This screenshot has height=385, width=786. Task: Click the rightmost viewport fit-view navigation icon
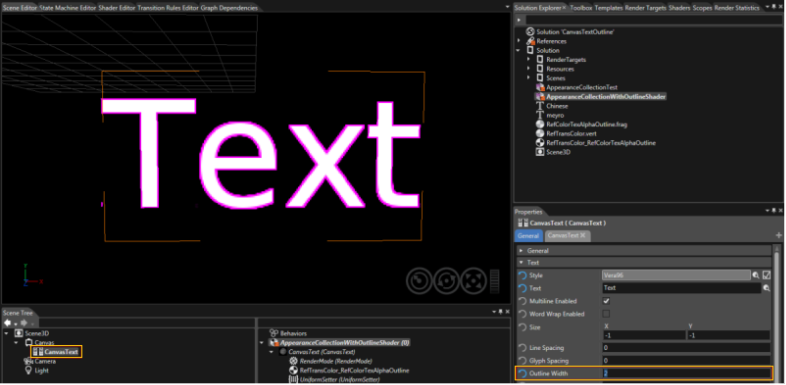(x=473, y=281)
